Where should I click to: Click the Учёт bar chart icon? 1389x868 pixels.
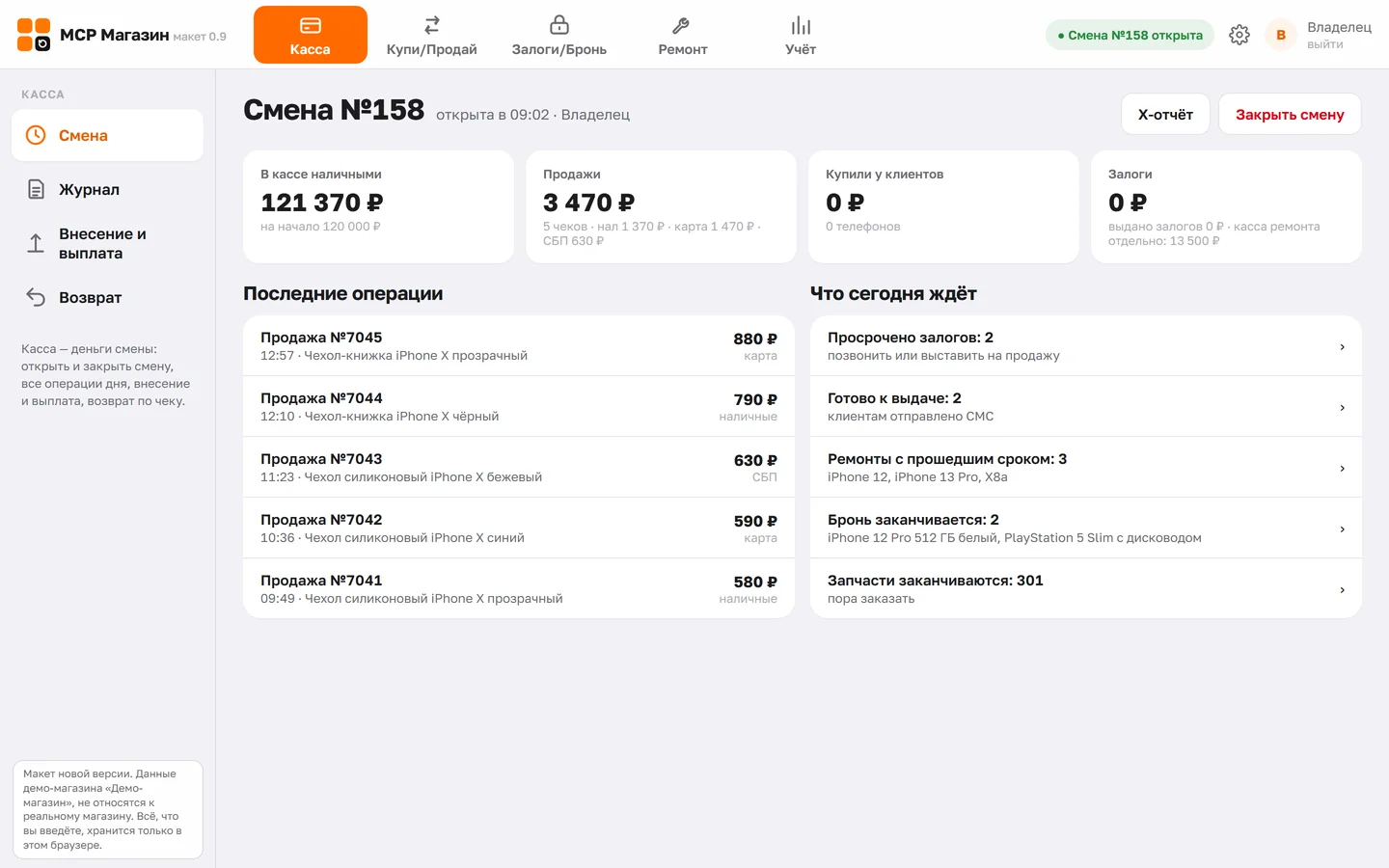point(801,25)
